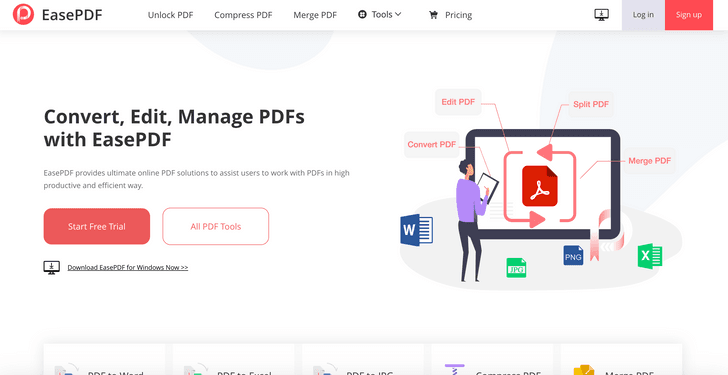Follow Download EasePDF for Windows link
Viewport: 728px width, 375px height.
[x=128, y=267]
